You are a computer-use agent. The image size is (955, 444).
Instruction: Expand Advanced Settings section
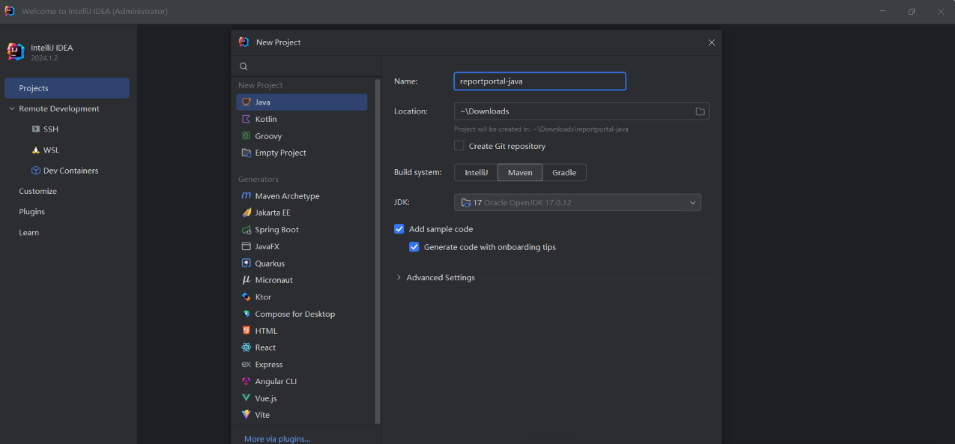coord(399,278)
